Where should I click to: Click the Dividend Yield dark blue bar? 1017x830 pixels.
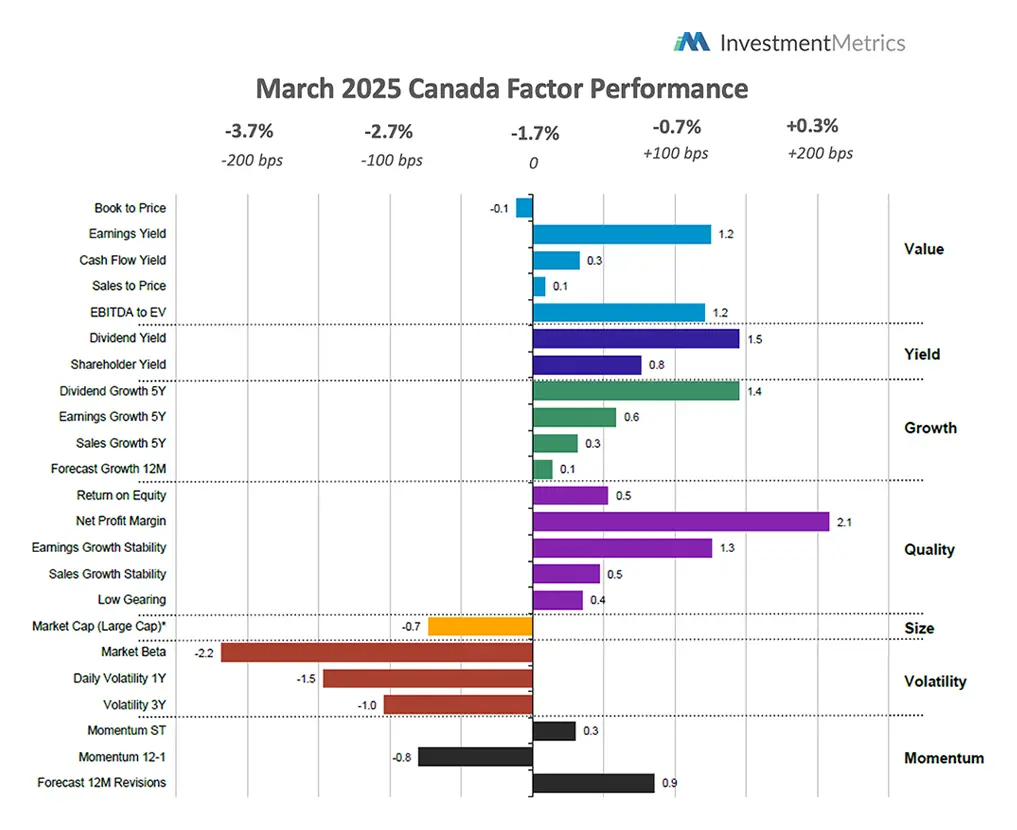[x=635, y=339]
